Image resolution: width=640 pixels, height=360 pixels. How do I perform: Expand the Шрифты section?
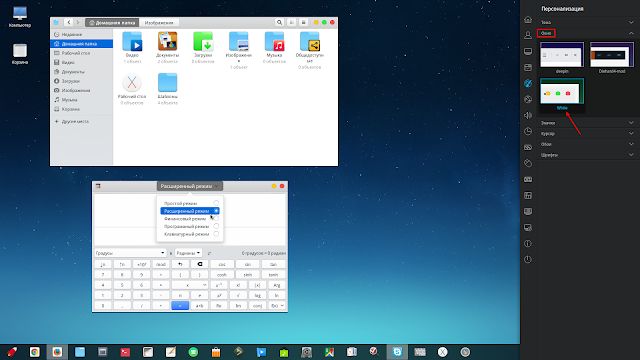pyautogui.click(x=587, y=155)
